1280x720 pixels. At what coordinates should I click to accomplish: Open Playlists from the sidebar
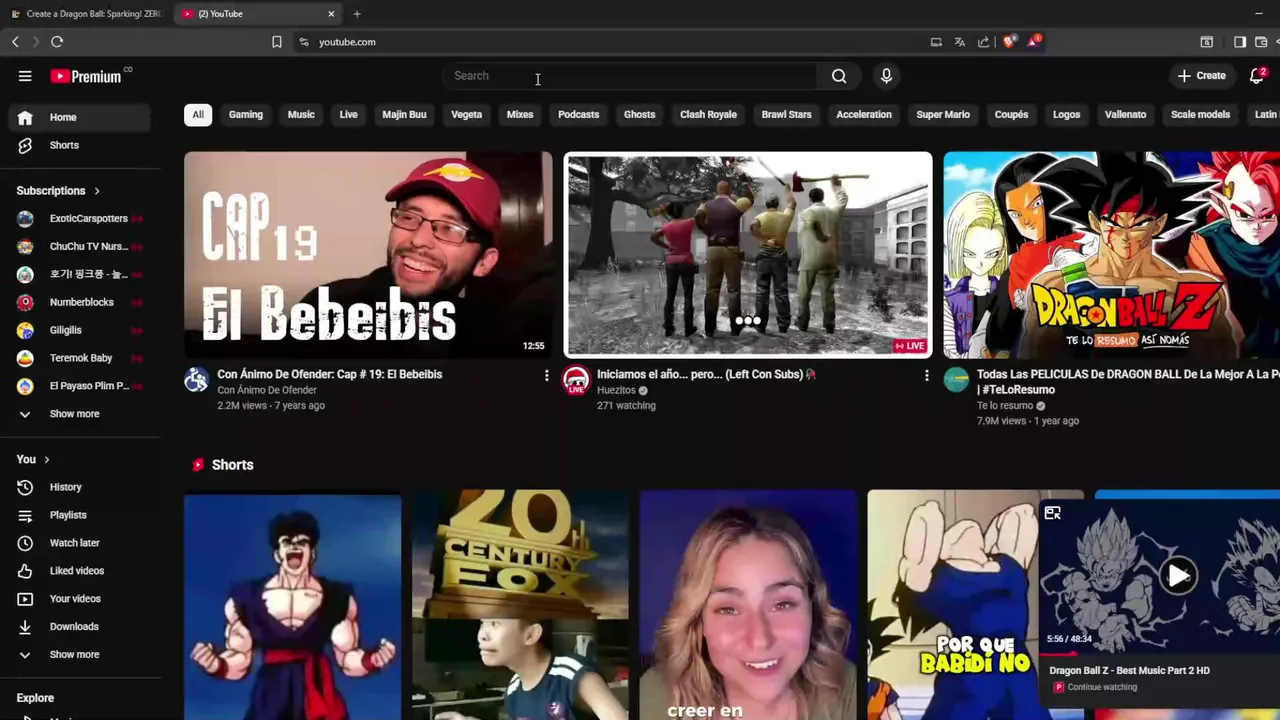click(x=80, y=515)
